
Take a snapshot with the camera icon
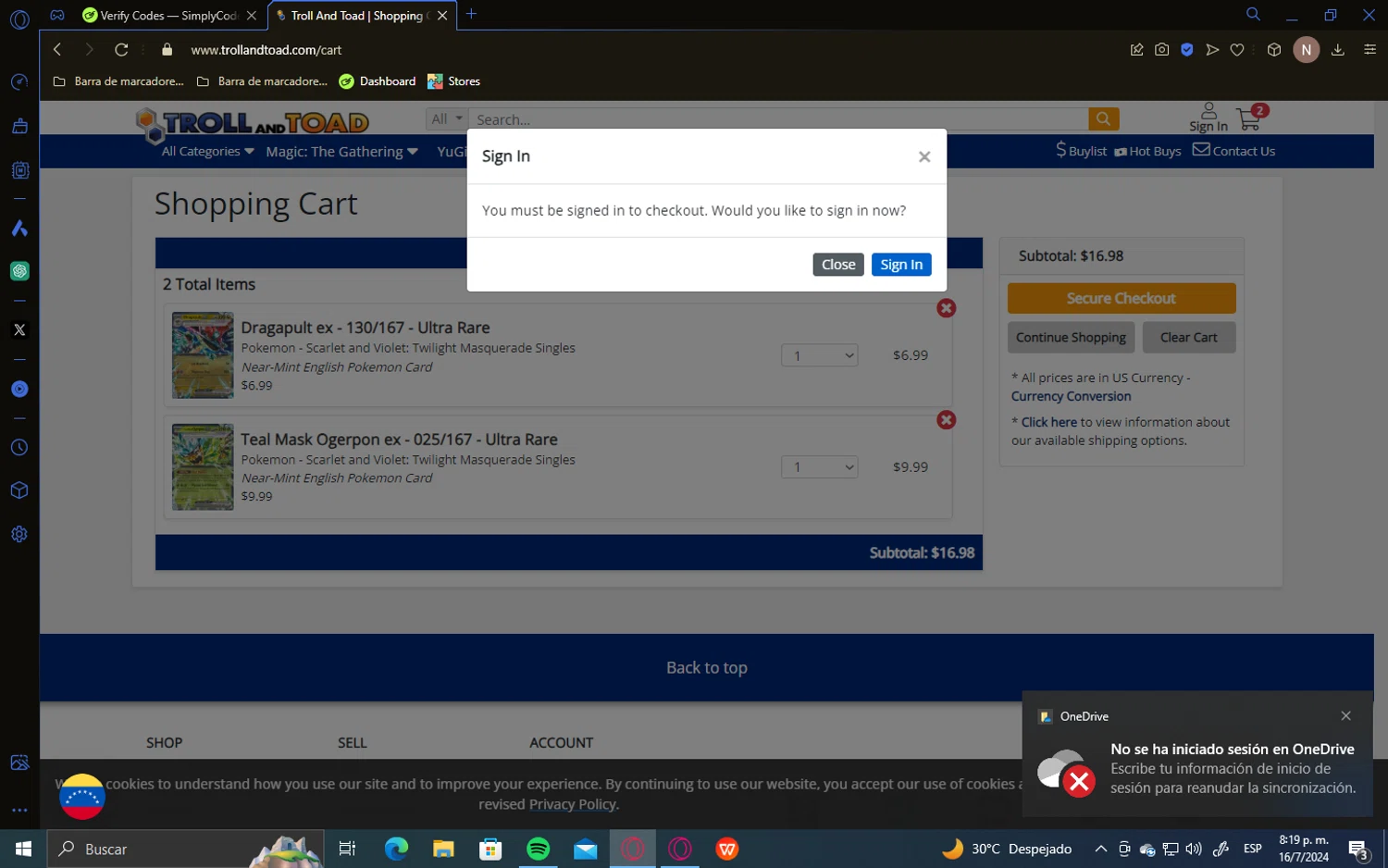[x=1161, y=50]
